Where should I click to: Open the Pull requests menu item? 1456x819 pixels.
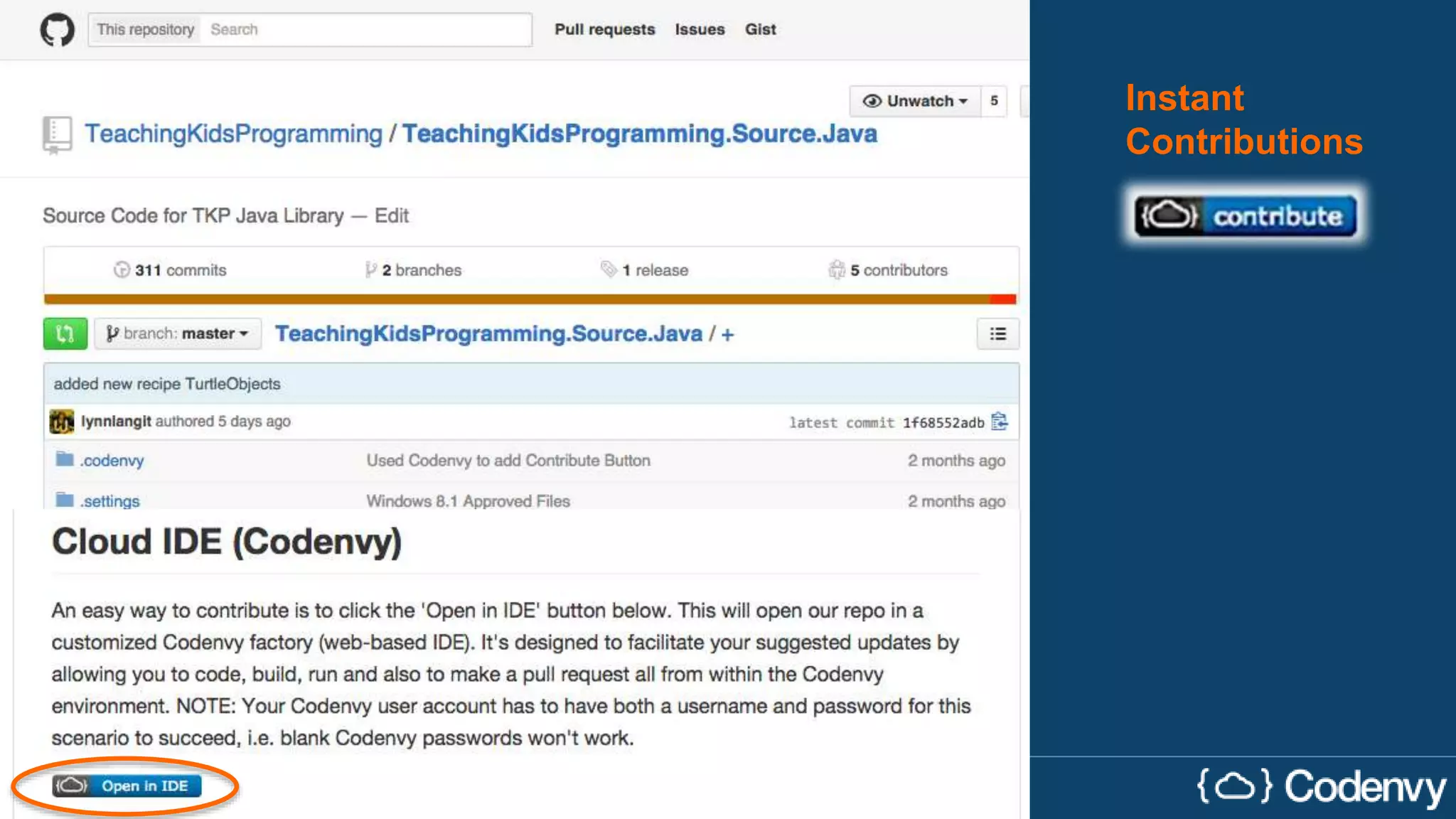click(x=604, y=30)
